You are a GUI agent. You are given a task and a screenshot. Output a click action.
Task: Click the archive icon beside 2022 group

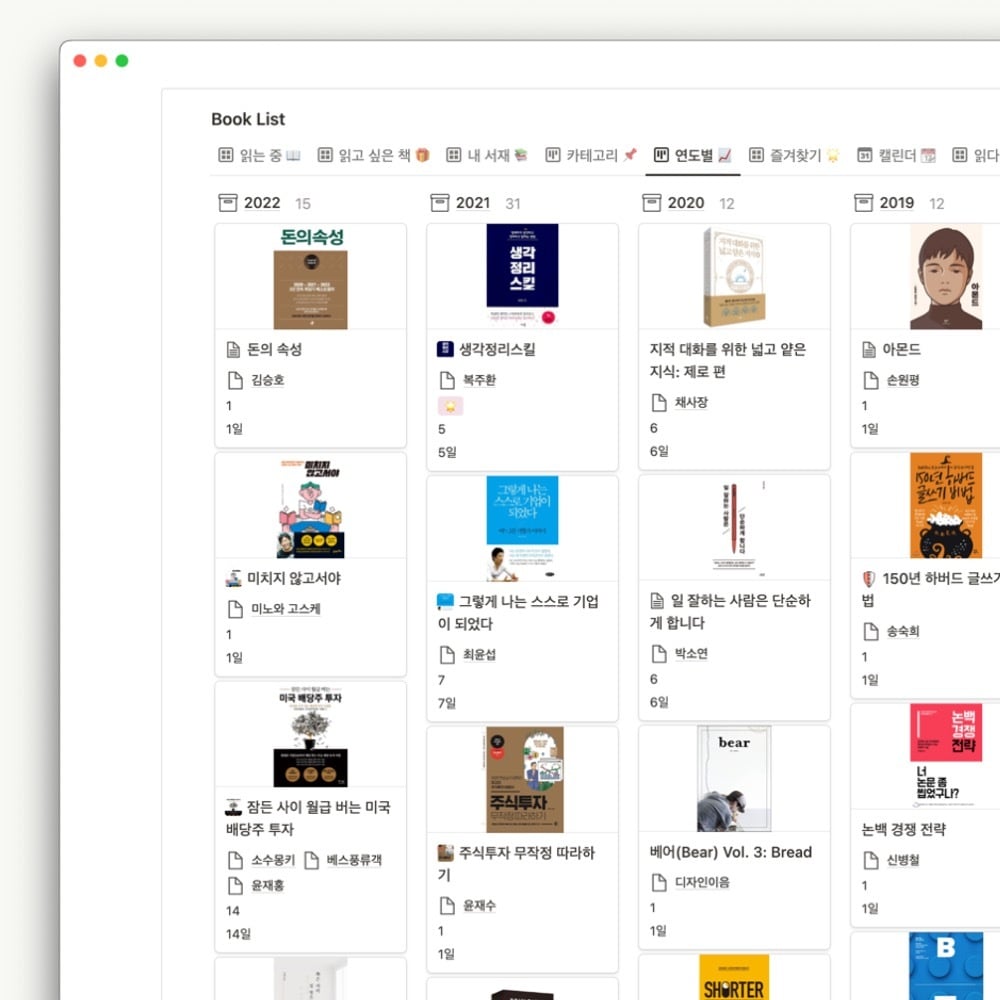[228, 203]
